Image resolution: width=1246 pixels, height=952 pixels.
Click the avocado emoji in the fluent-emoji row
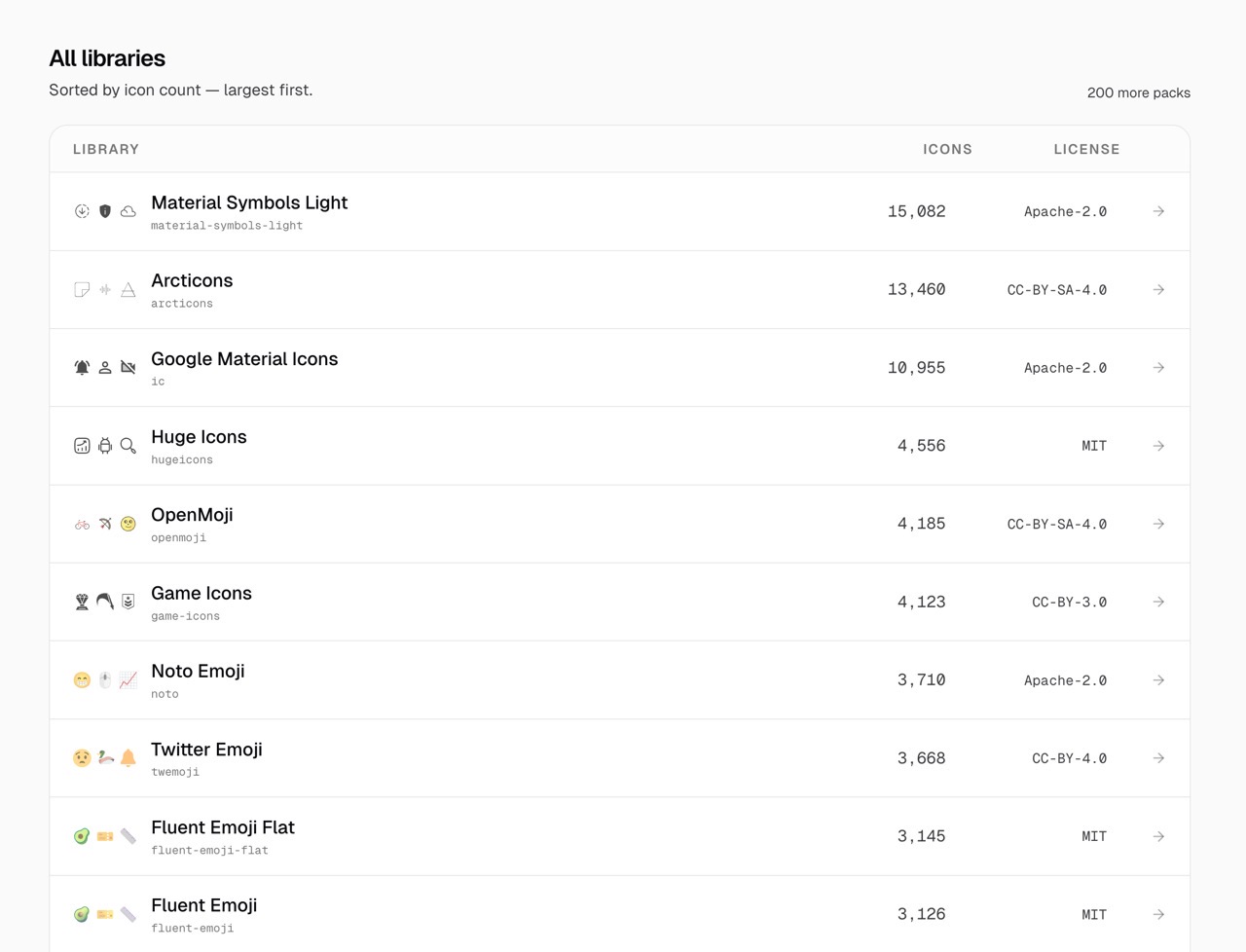[82, 915]
